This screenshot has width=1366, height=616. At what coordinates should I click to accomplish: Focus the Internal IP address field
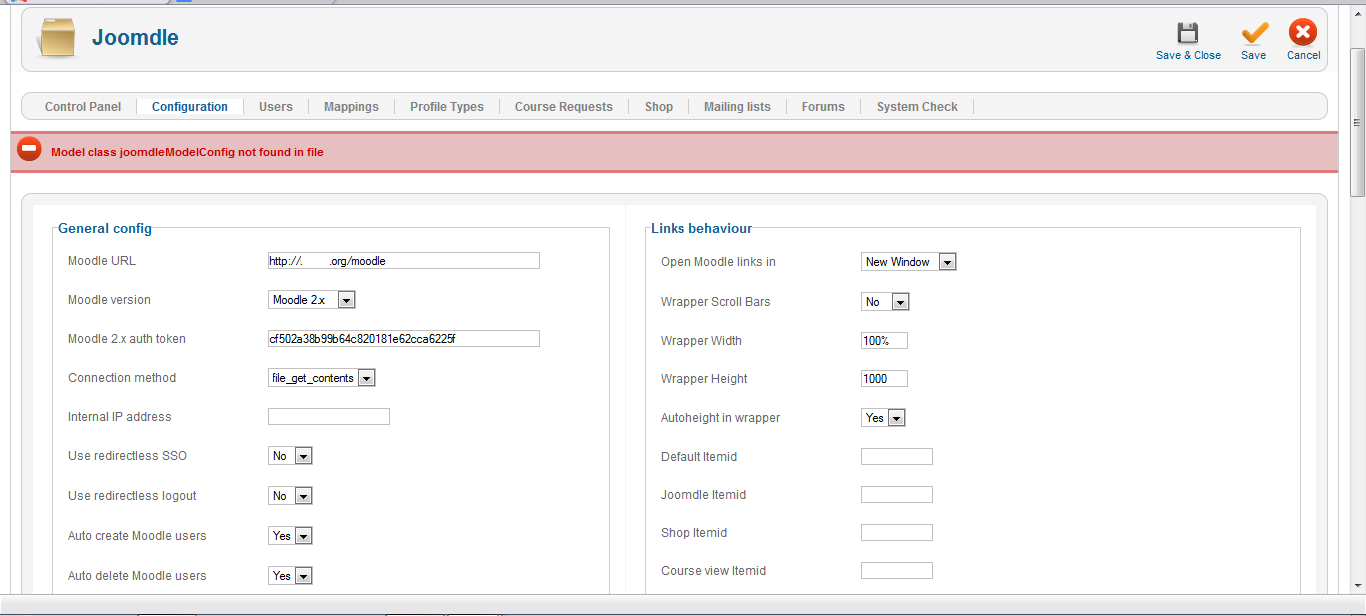(328, 417)
